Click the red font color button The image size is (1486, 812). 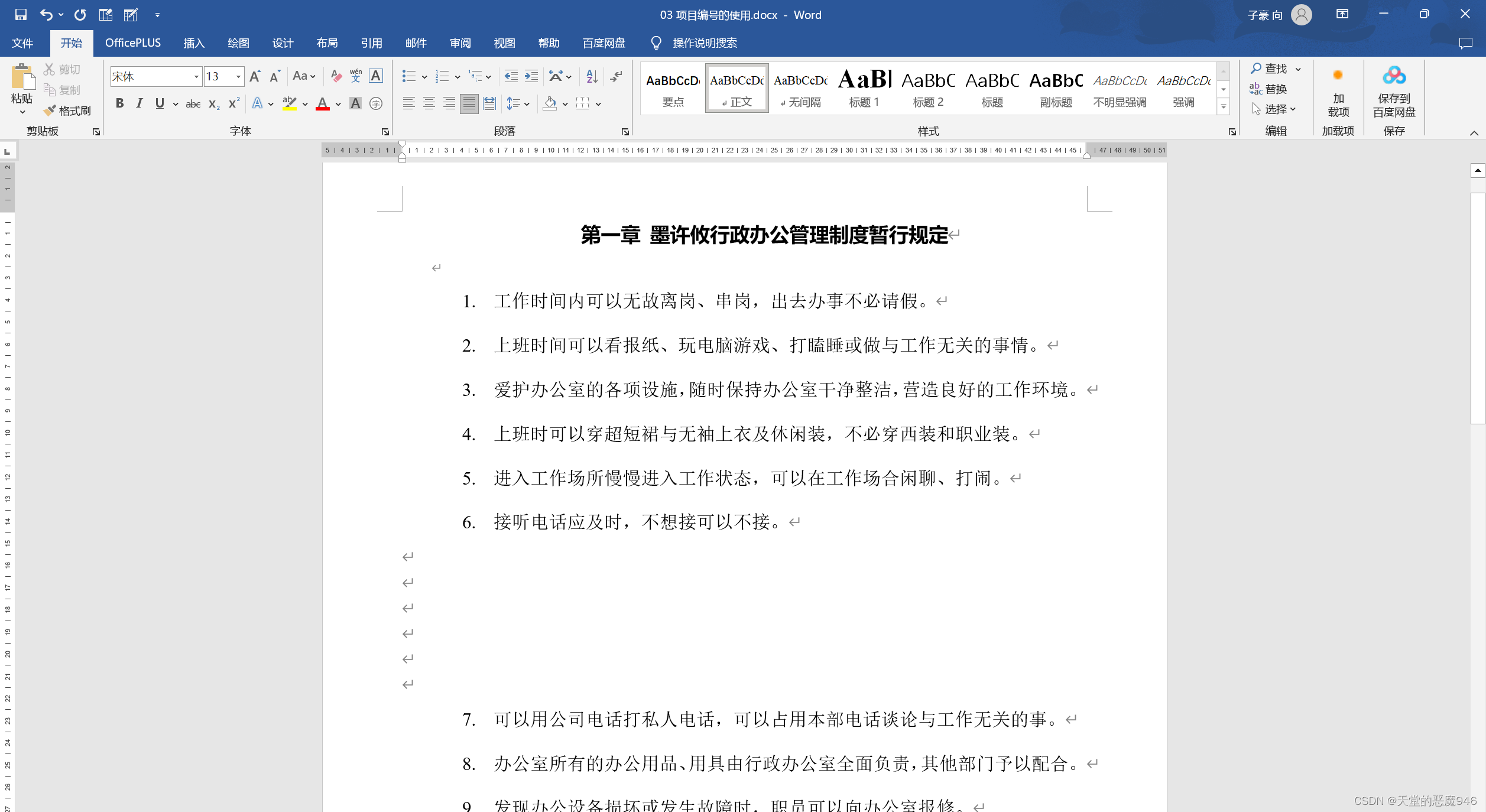click(x=323, y=104)
